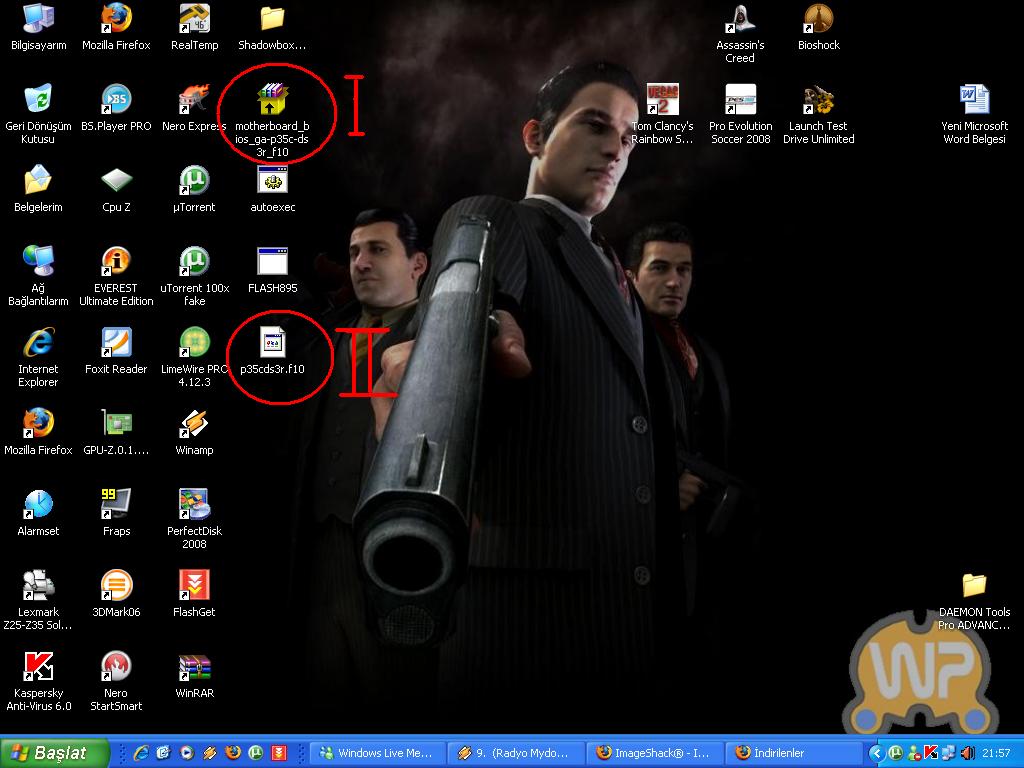Image resolution: width=1024 pixels, height=768 pixels.
Task: Open network connection tray icon
Action: (x=948, y=753)
